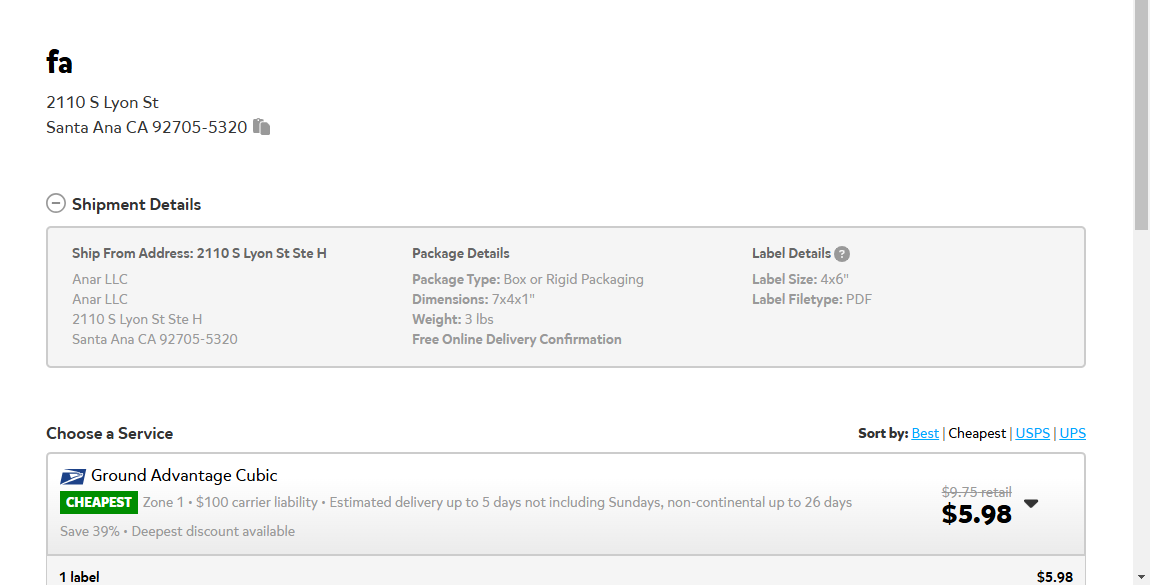Click the USPS eagle logo
The height and width of the screenshot is (585, 1150).
point(73,477)
